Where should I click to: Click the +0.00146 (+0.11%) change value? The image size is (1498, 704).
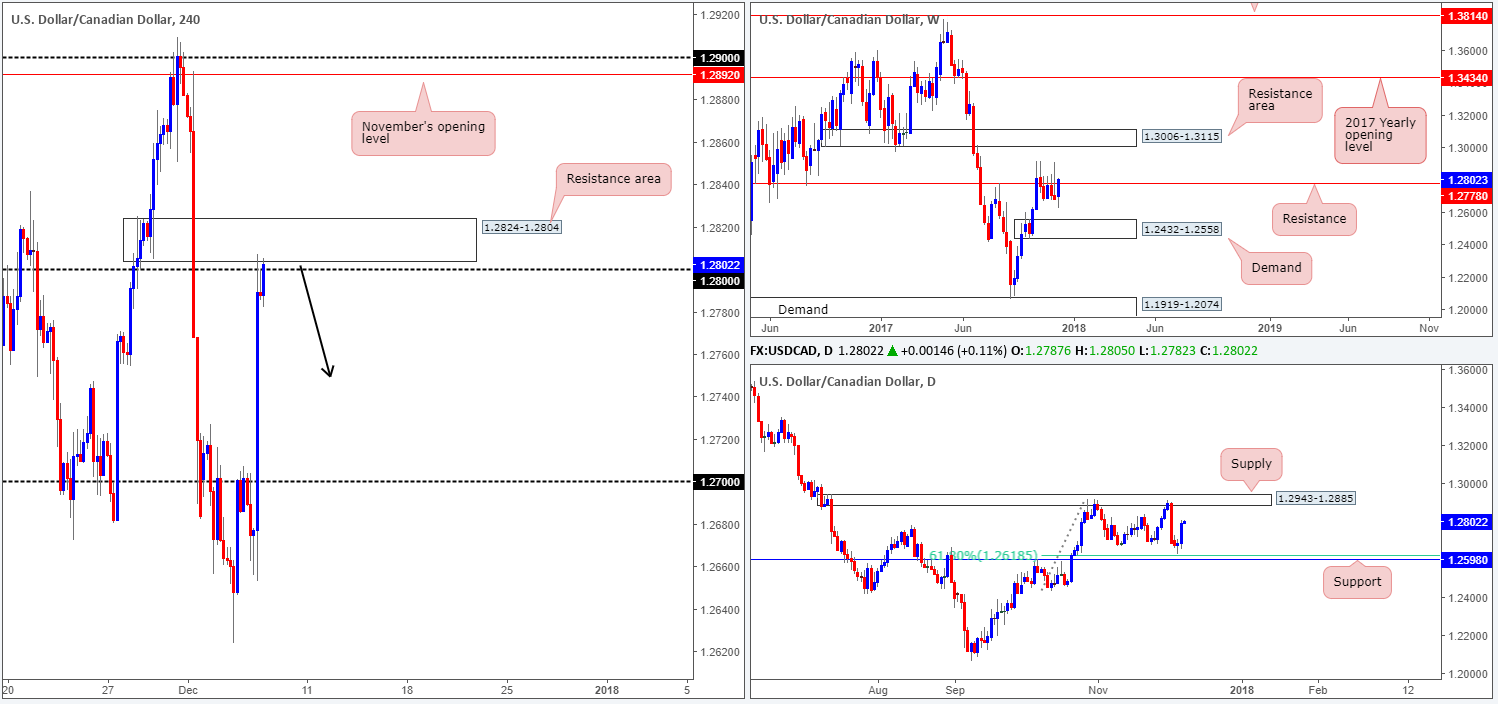point(954,353)
